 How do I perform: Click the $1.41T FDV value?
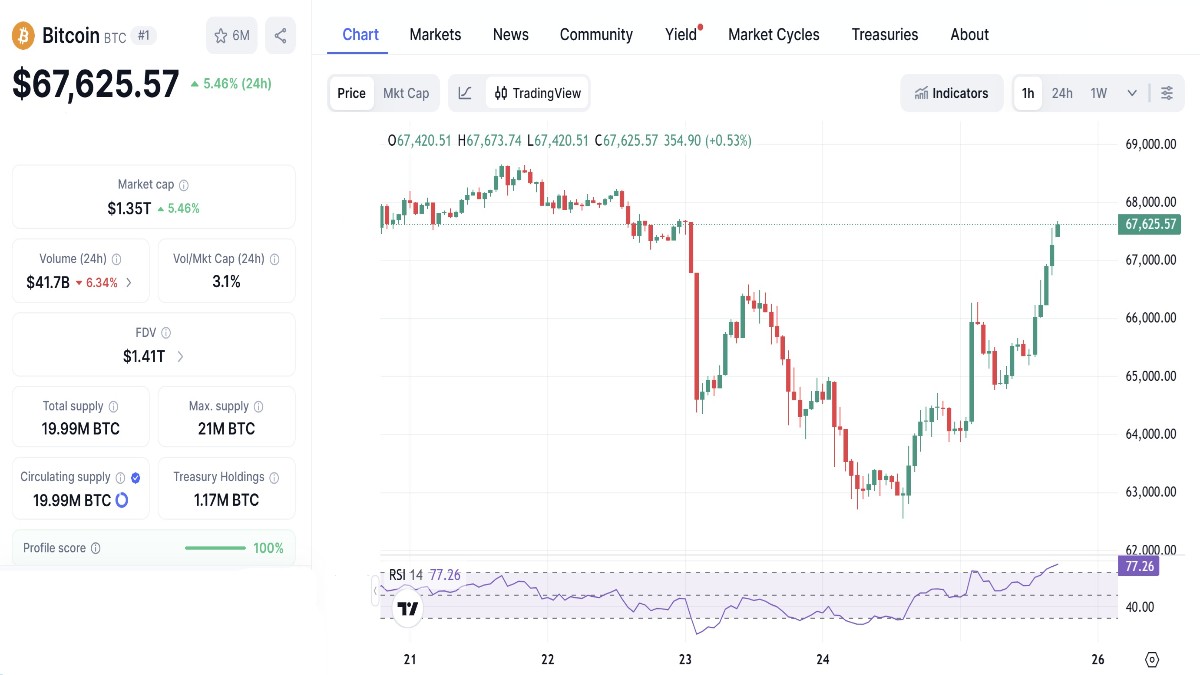pos(144,356)
